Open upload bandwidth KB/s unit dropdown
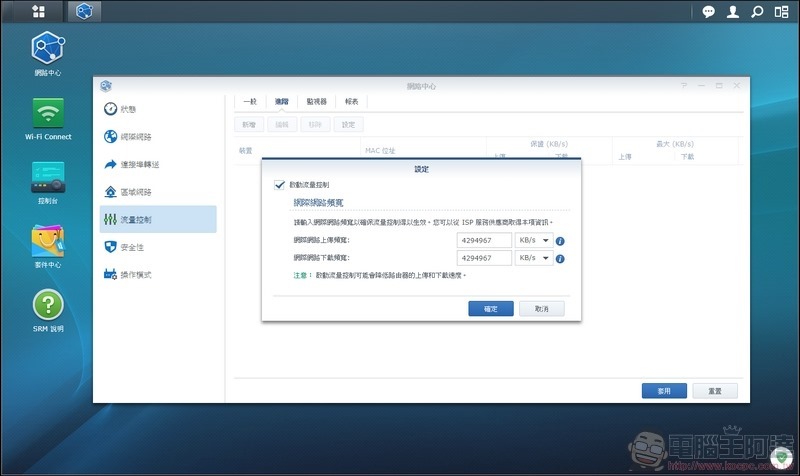800x476 pixels. pyautogui.click(x=534, y=240)
